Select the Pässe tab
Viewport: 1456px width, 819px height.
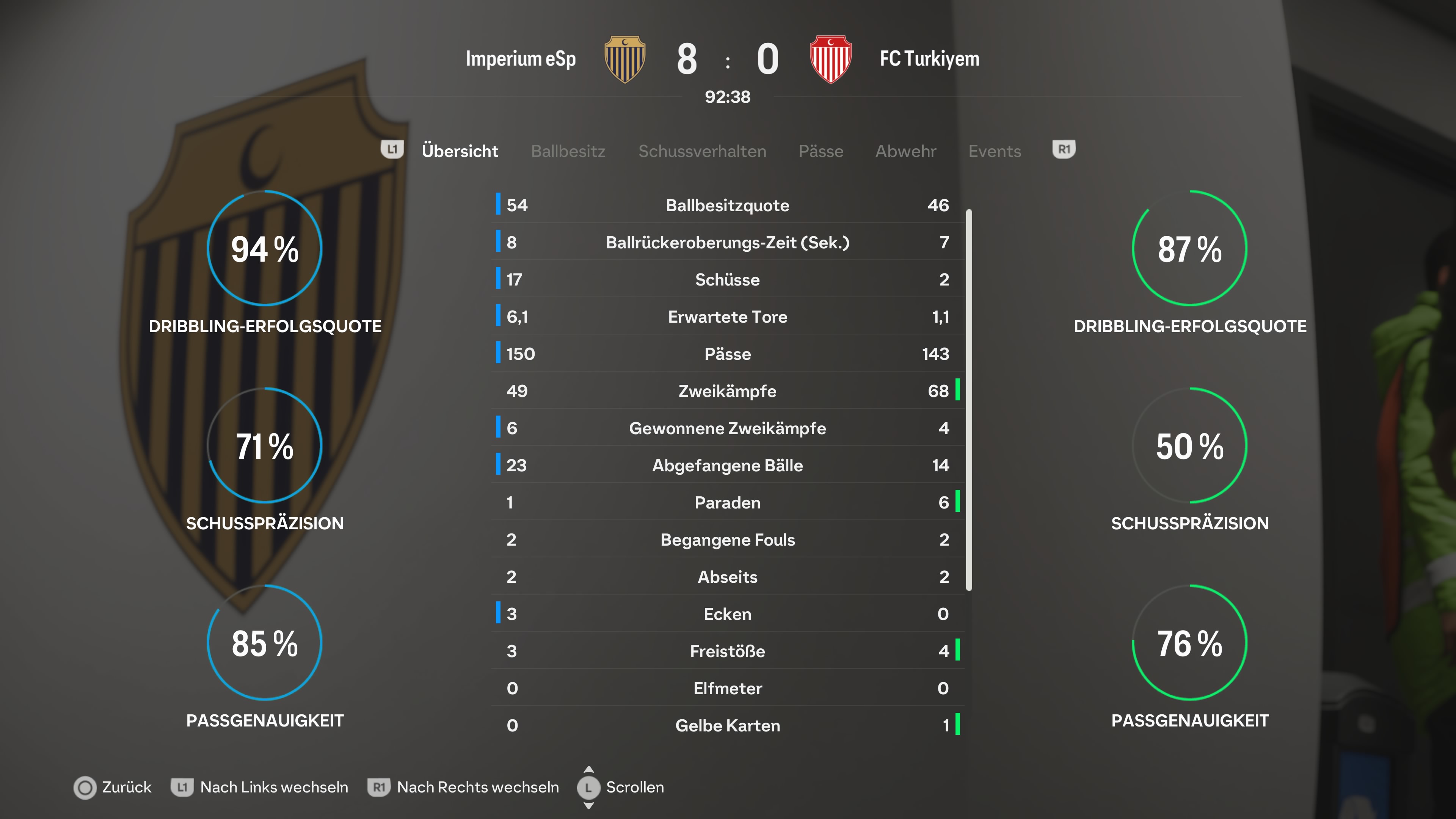pyautogui.click(x=821, y=151)
